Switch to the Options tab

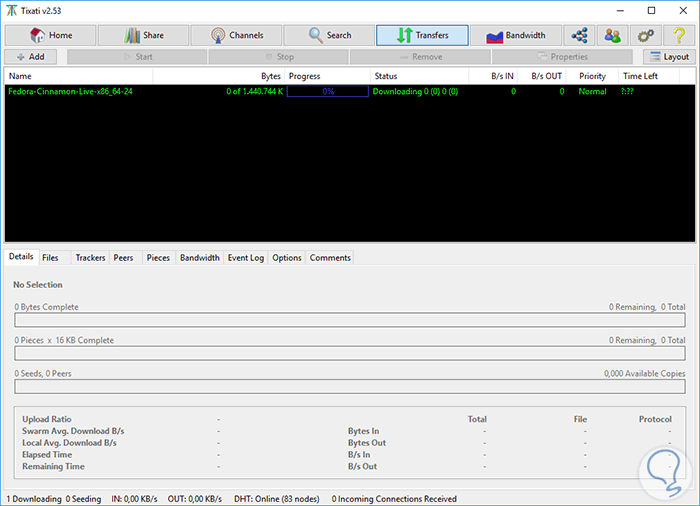[x=287, y=258]
